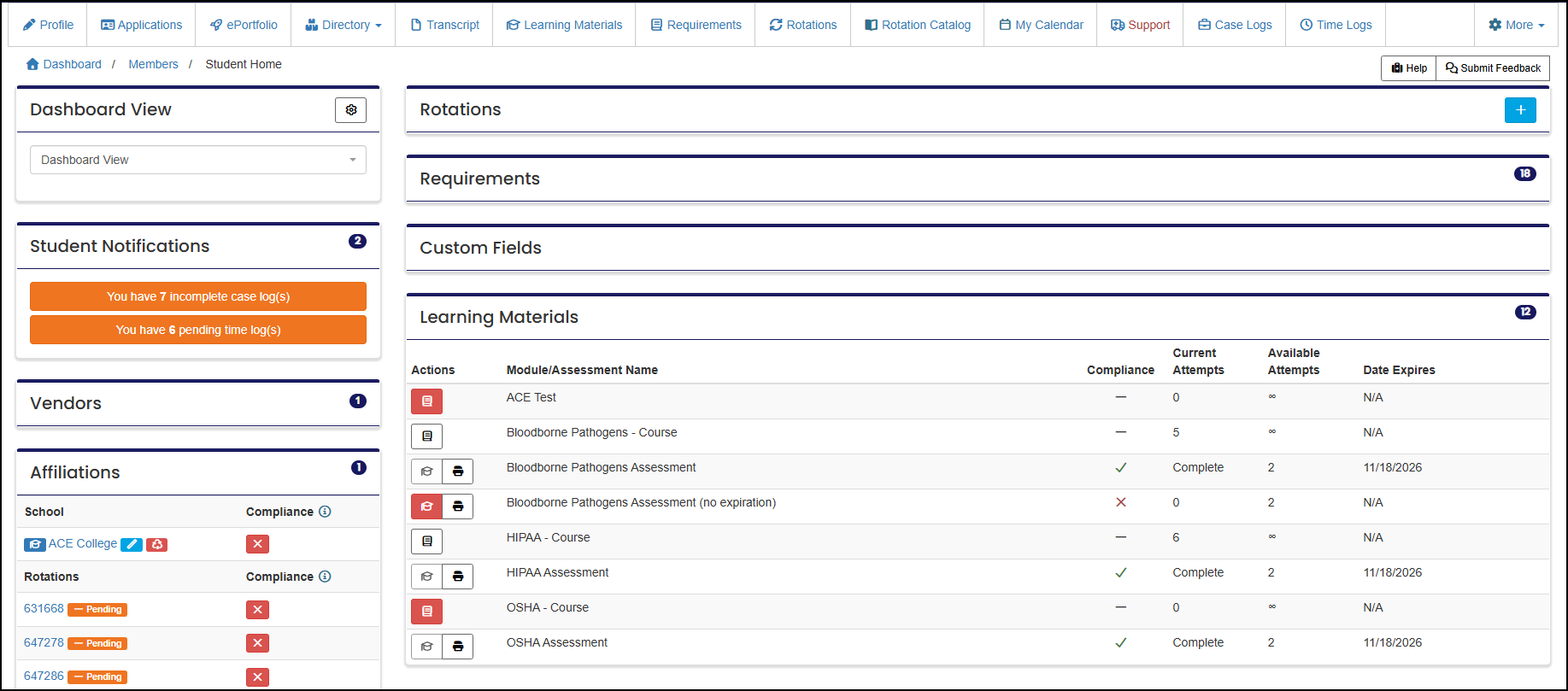Collapse the Affiliations panel

[x=198, y=472]
